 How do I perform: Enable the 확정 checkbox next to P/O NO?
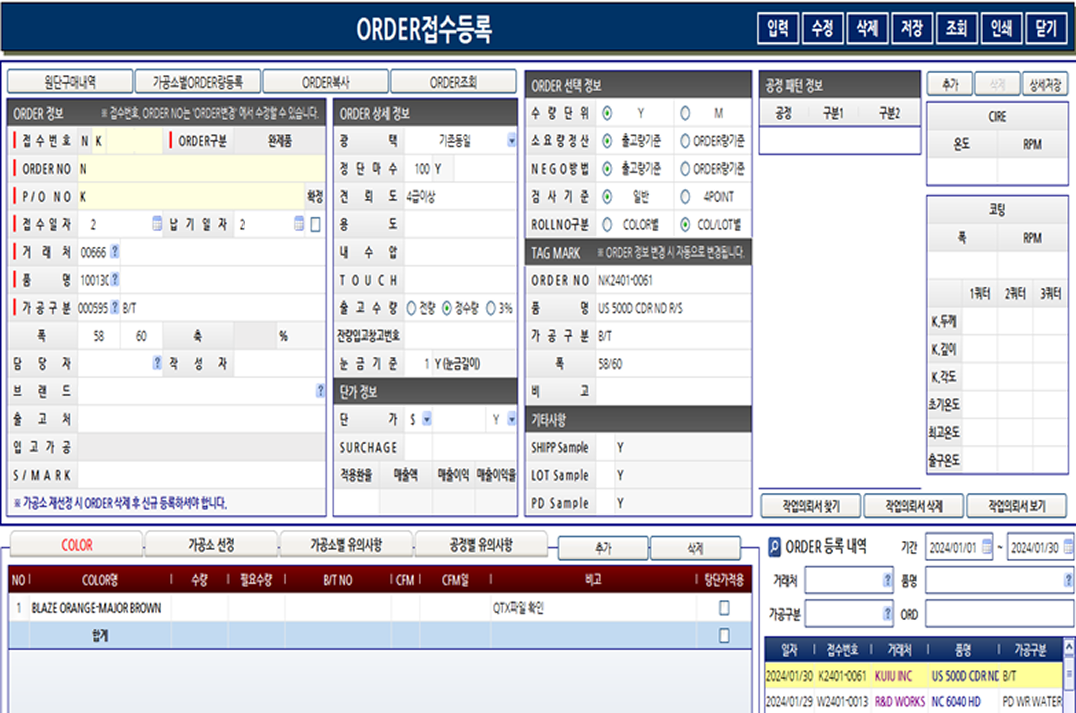pyautogui.click(x=318, y=197)
